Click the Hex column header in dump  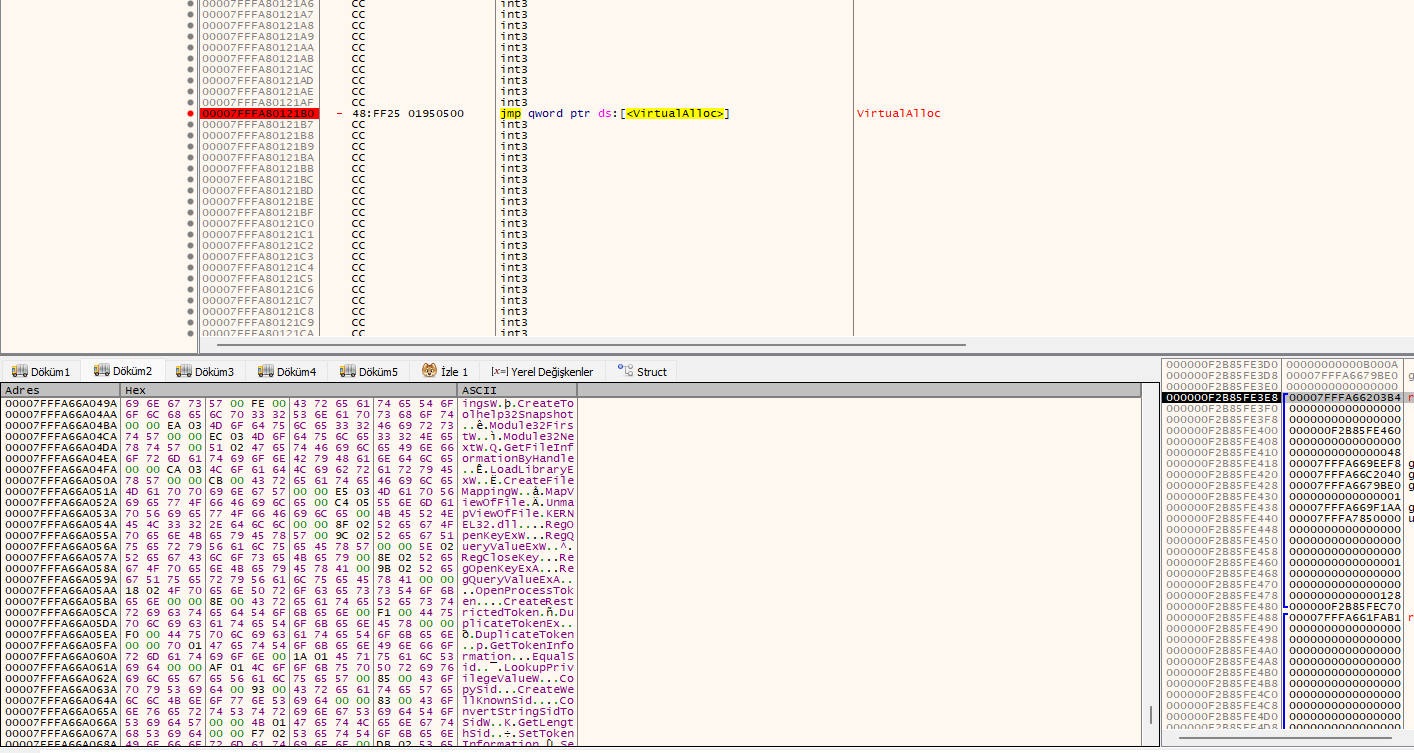(x=289, y=390)
